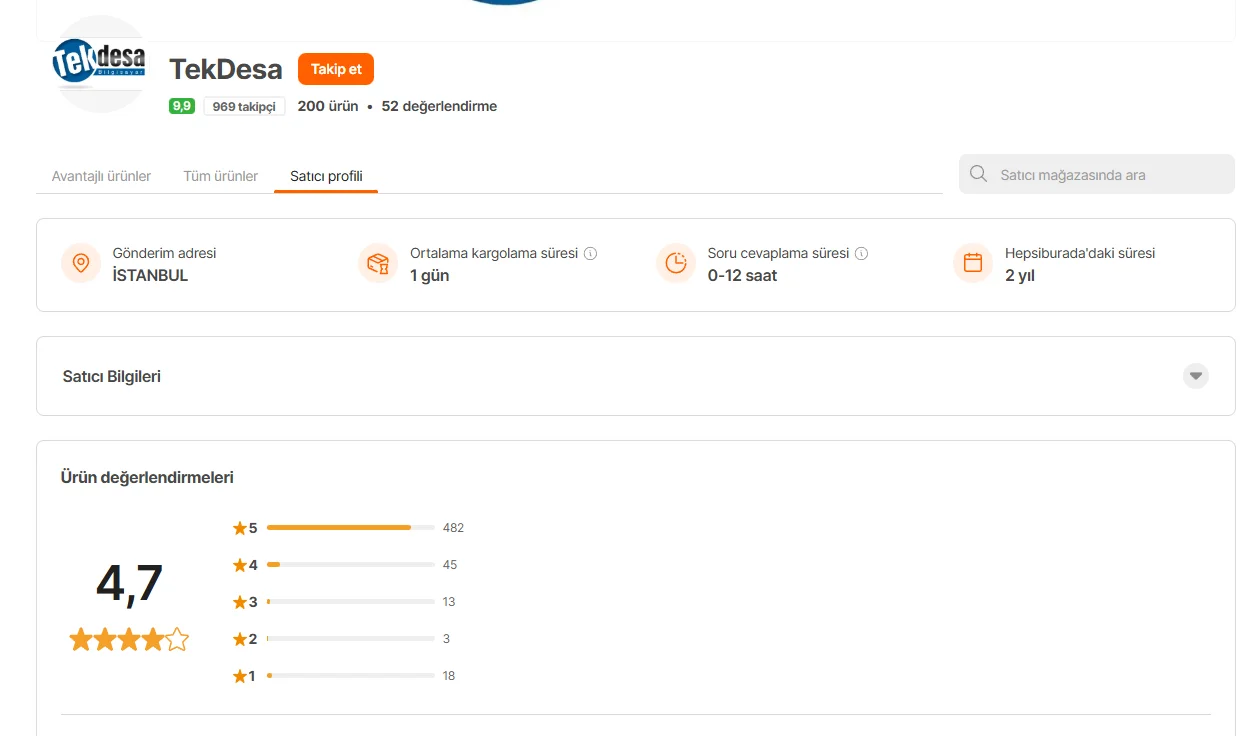Click the 52 değerlendirme text
The image size is (1257, 736).
pyautogui.click(x=439, y=106)
